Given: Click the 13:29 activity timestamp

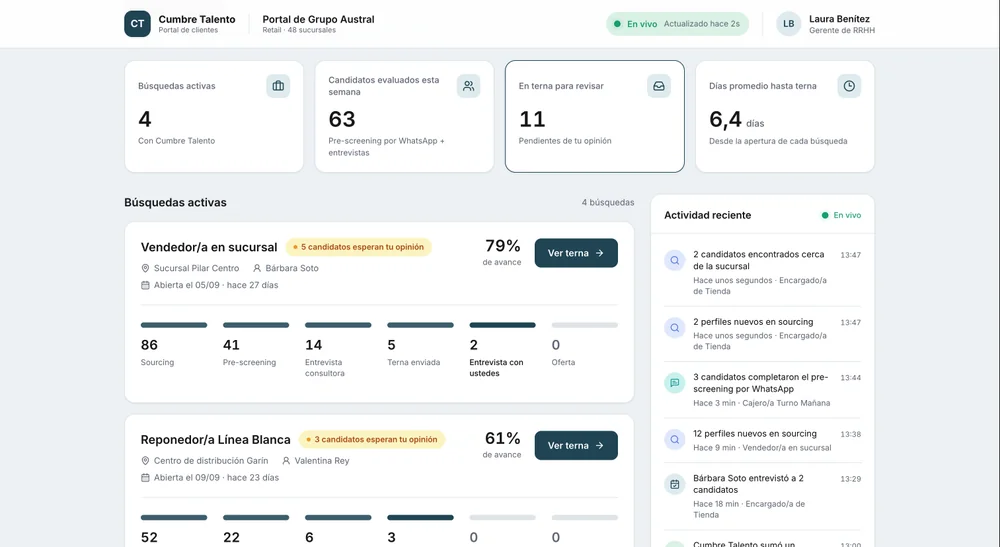Looking at the screenshot, I should 851,479.
